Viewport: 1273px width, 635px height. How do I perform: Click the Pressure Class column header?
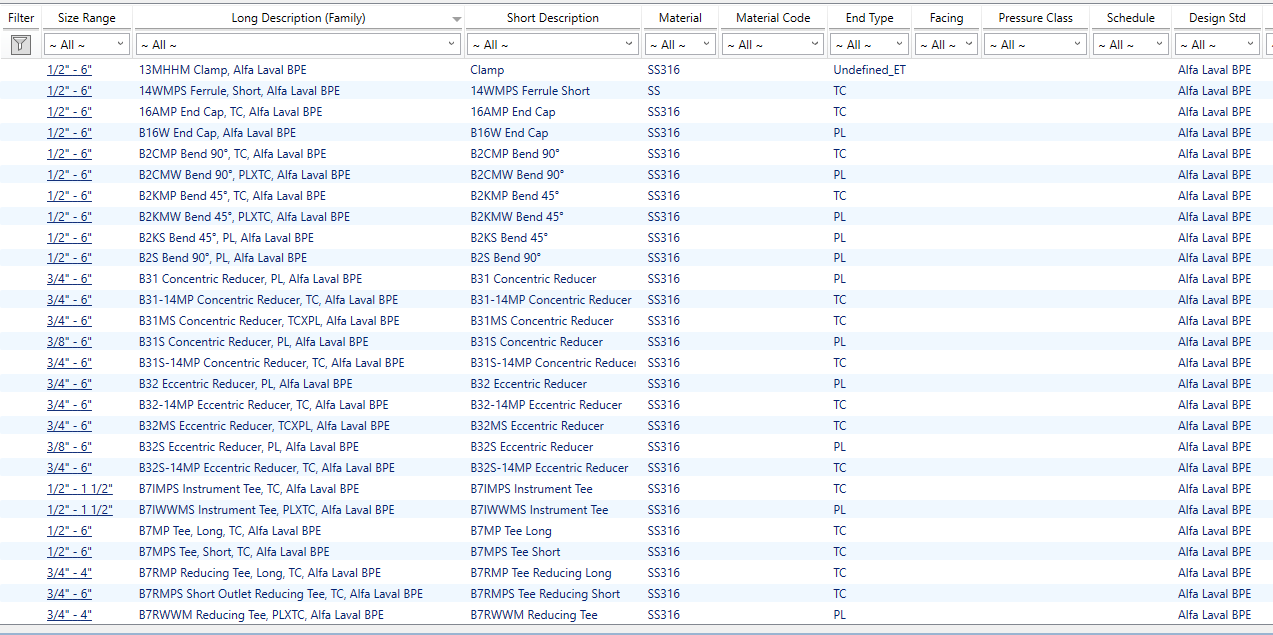pyautogui.click(x=1035, y=18)
